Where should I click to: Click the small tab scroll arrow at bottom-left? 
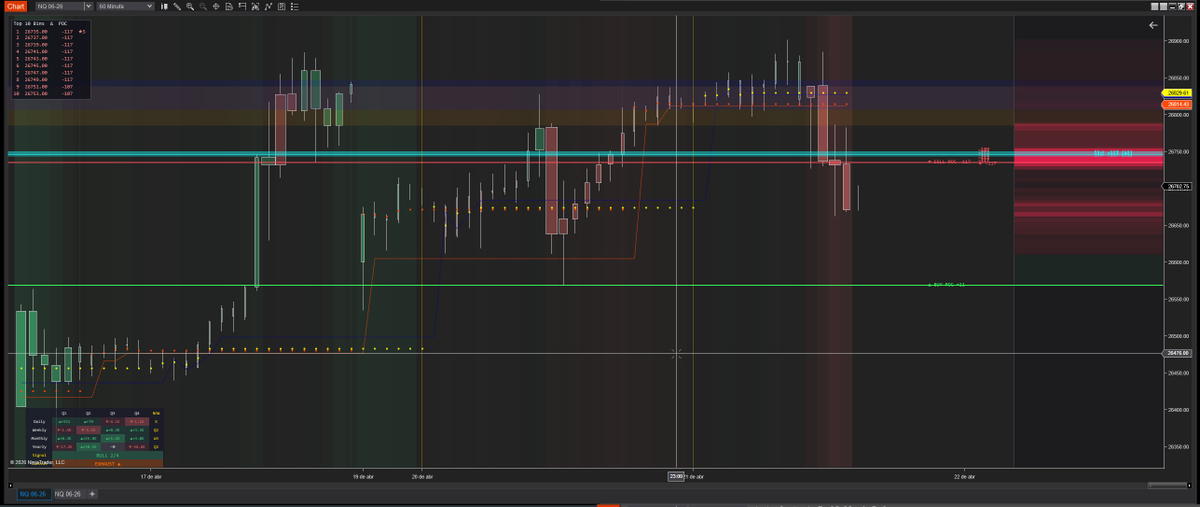tap(11, 485)
